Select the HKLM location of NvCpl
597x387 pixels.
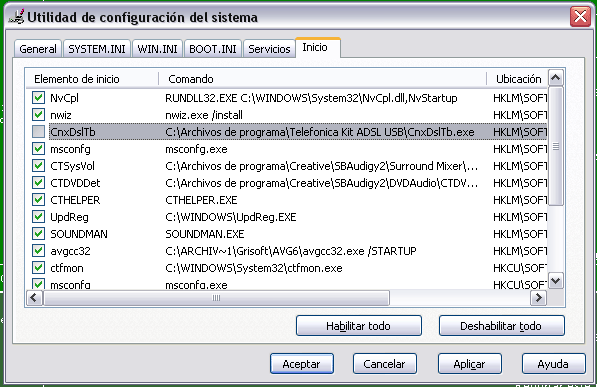(x=520, y=98)
